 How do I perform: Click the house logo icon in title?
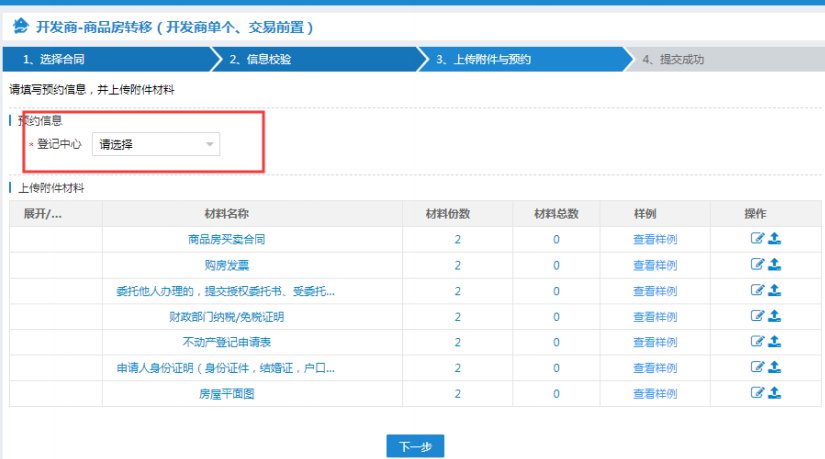pos(21,25)
